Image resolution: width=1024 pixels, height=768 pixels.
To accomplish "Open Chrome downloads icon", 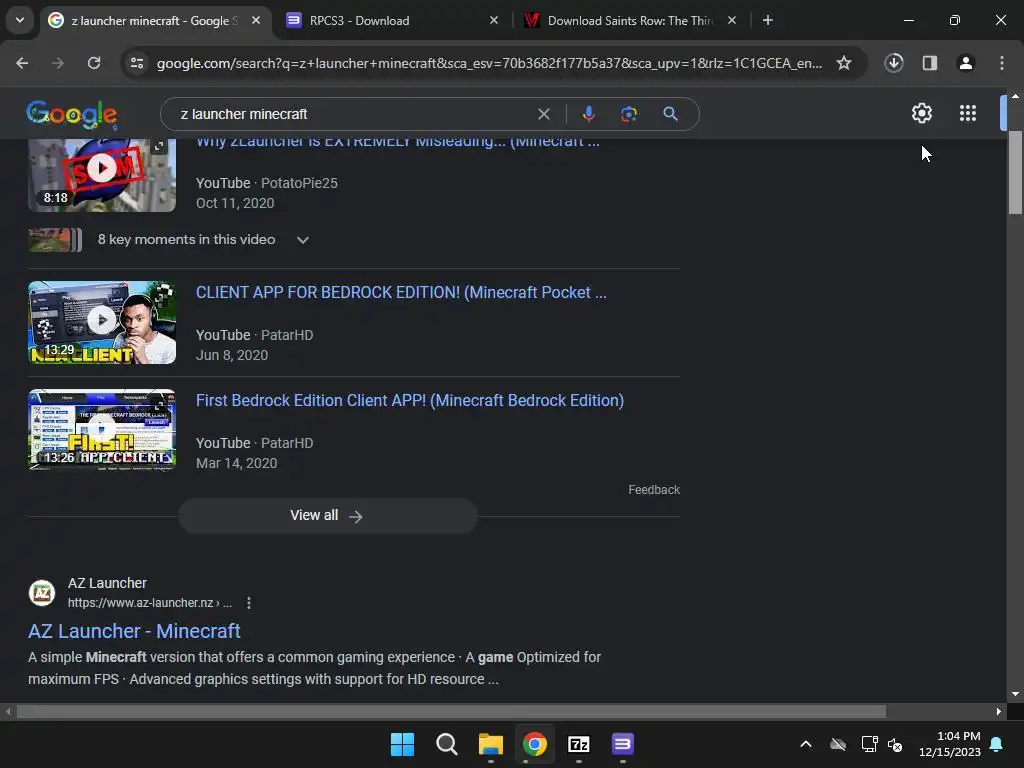I will 894,63.
